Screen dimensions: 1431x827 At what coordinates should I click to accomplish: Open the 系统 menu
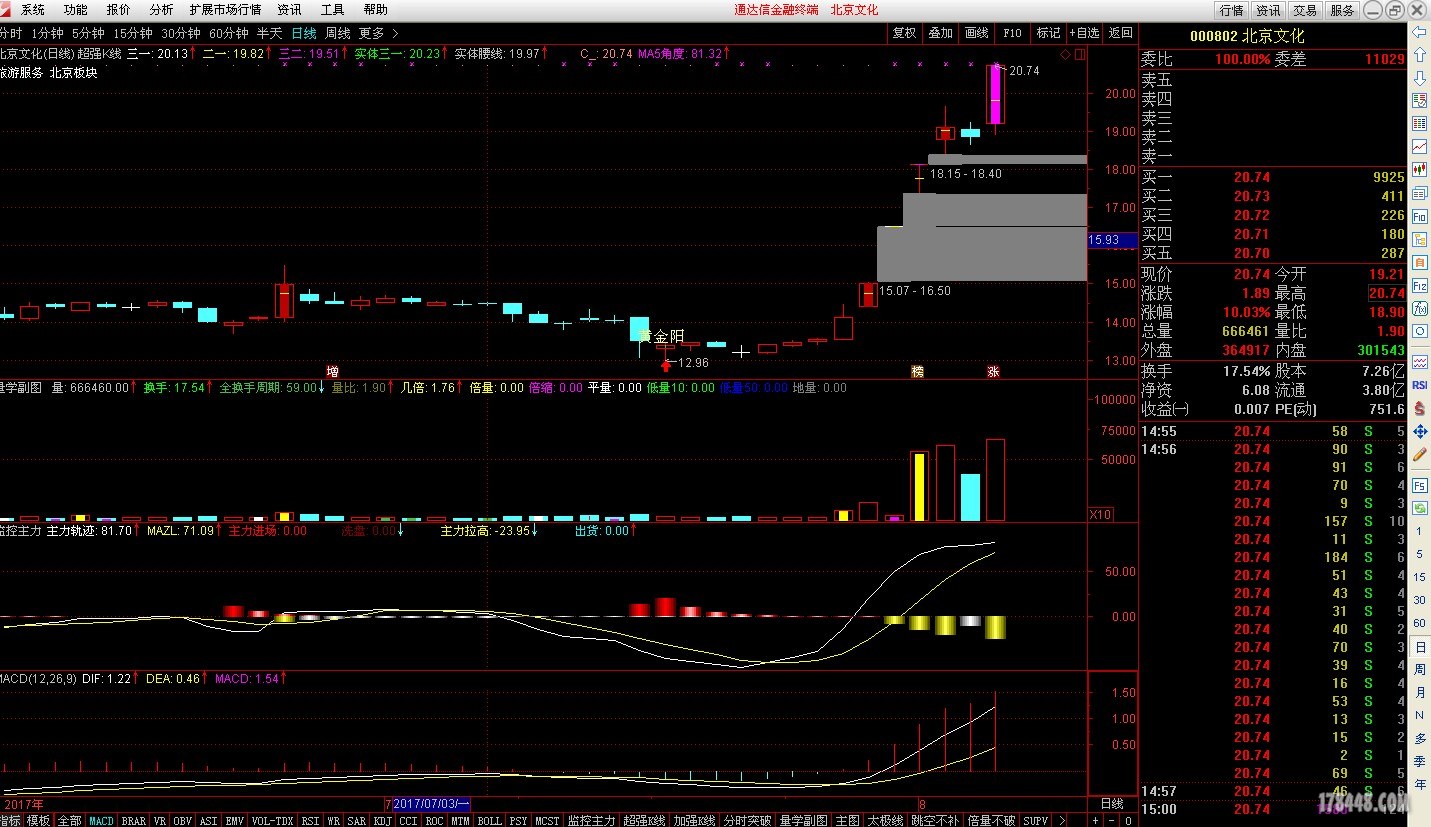[33, 10]
